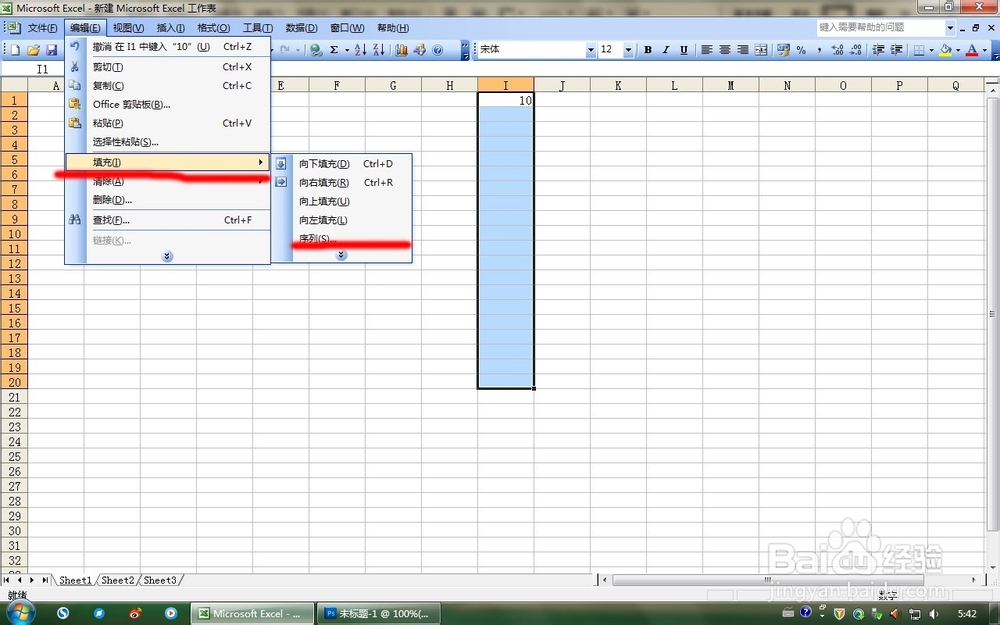The image size is (1000, 625).
Task: Open the Fill submenu in the Edit menu
Action: point(168,162)
